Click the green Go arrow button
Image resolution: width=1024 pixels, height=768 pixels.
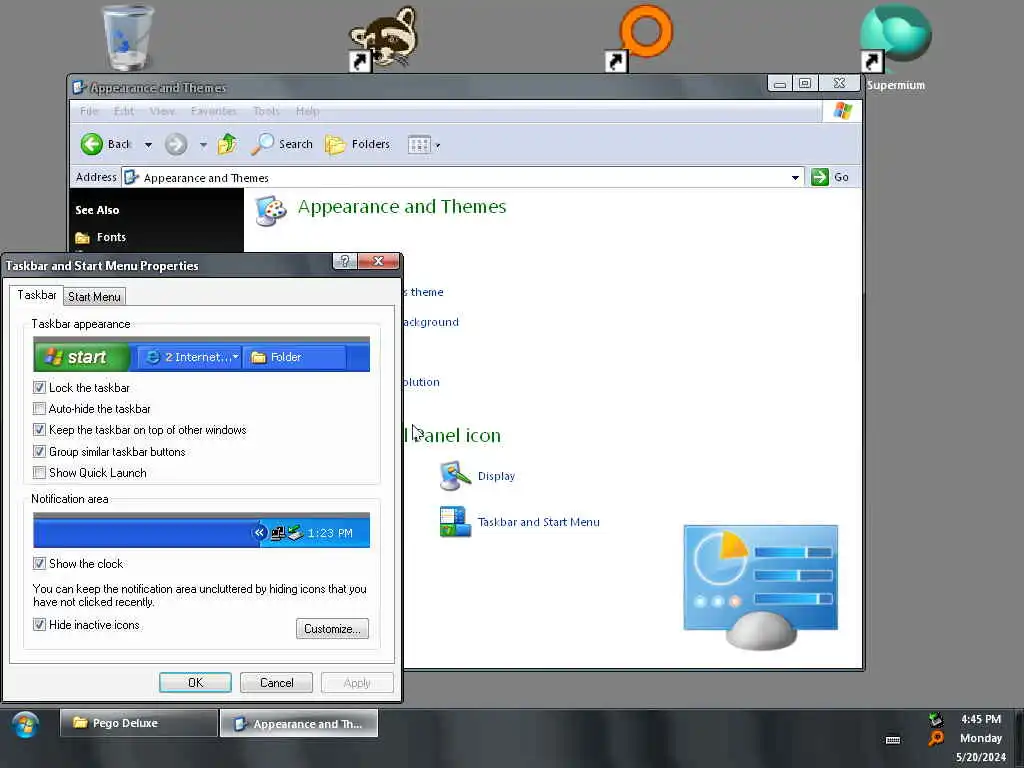[820, 177]
